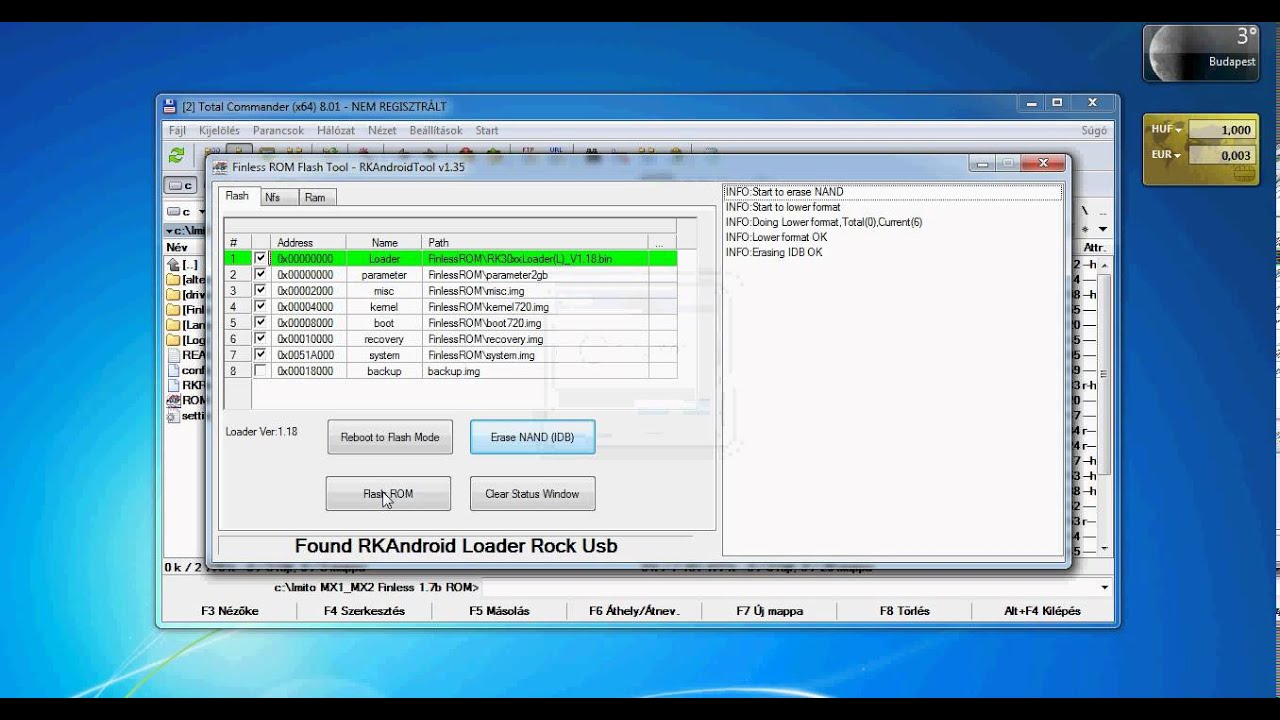The width and height of the screenshot is (1280, 720).
Task: Click Clear Status Window button
Action: point(532,494)
